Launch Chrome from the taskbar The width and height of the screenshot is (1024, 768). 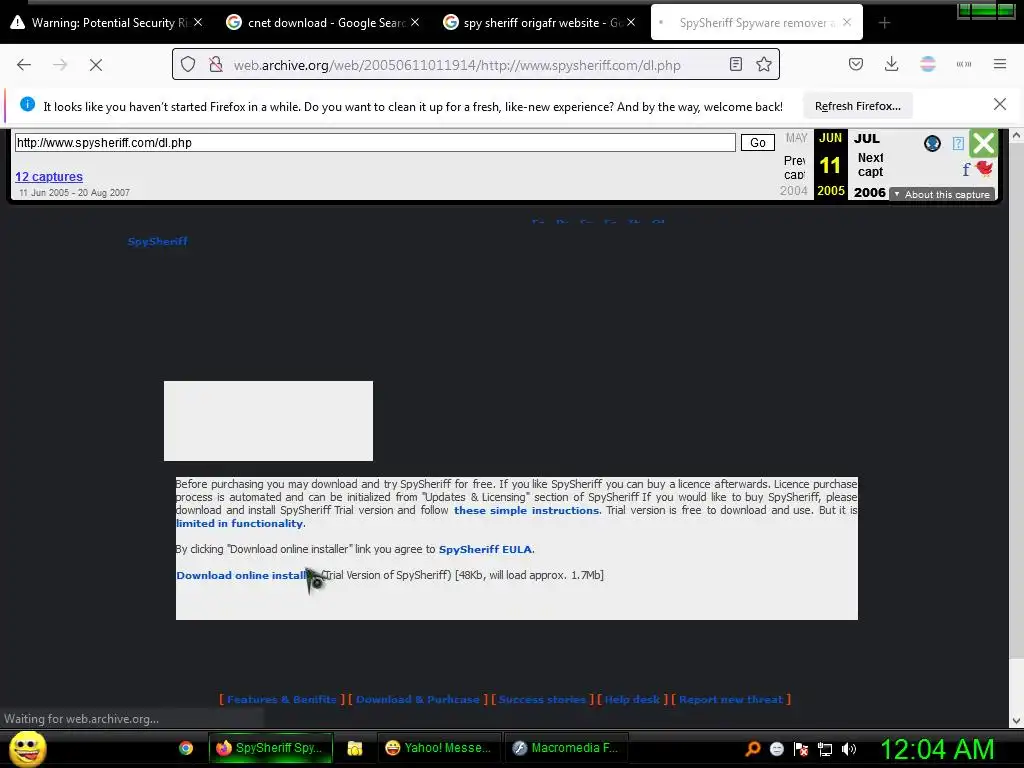(186, 748)
